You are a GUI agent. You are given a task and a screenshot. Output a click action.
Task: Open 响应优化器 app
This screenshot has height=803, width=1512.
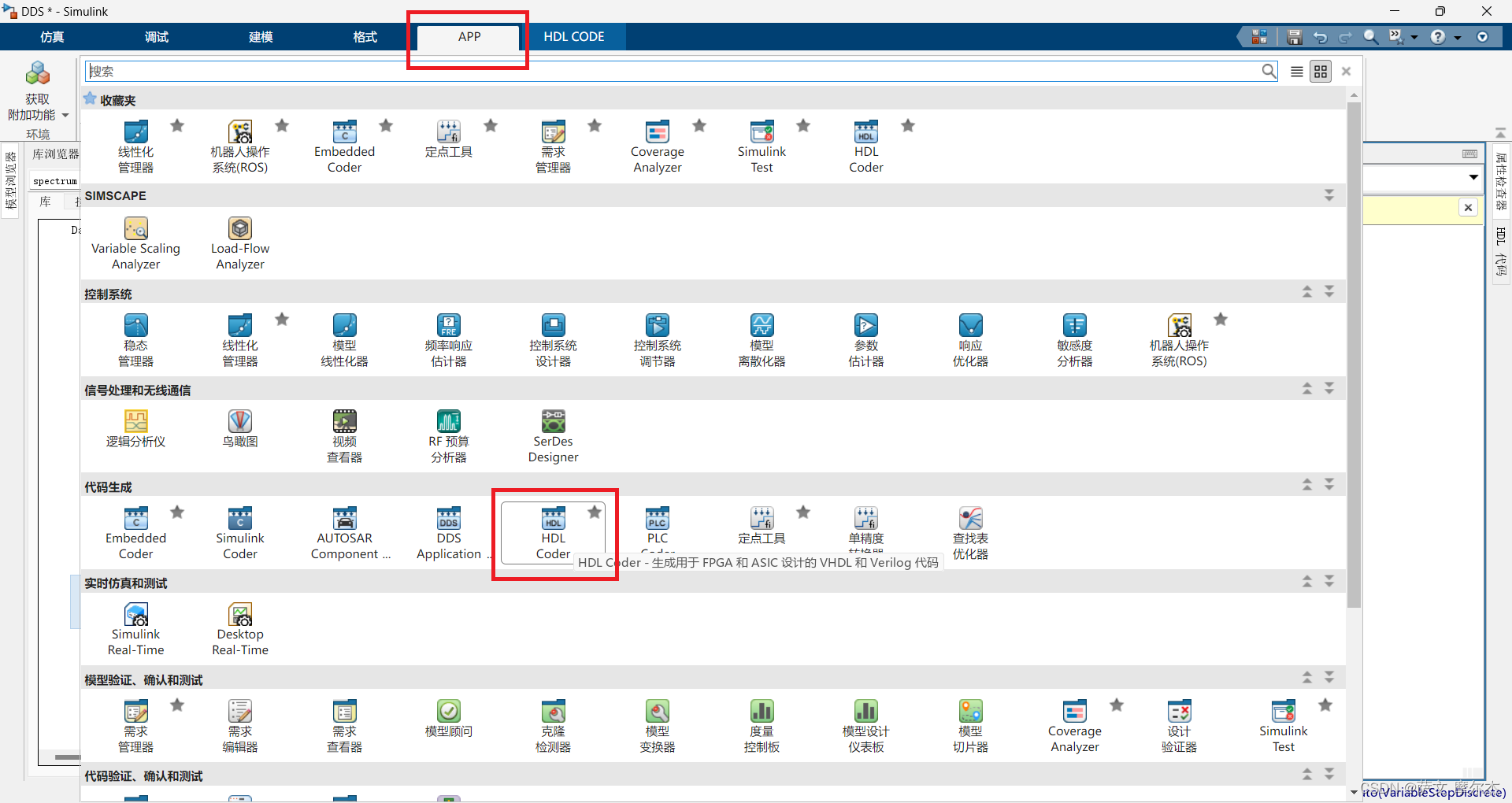click(x=970, y=341)
